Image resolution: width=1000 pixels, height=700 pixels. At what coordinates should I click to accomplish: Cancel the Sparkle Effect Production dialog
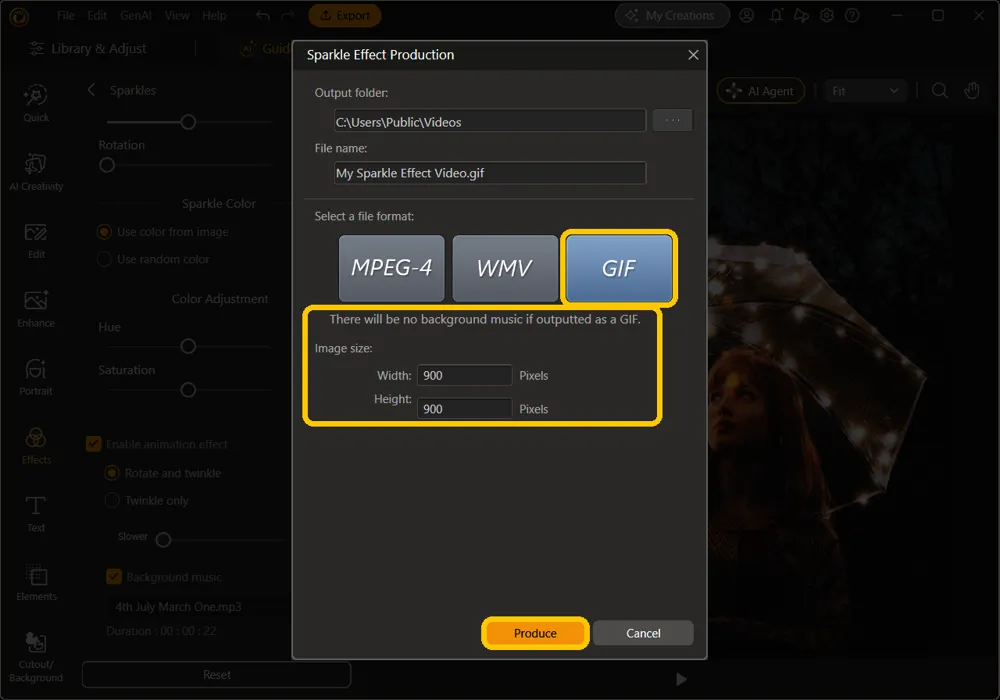tap(643, 633)
